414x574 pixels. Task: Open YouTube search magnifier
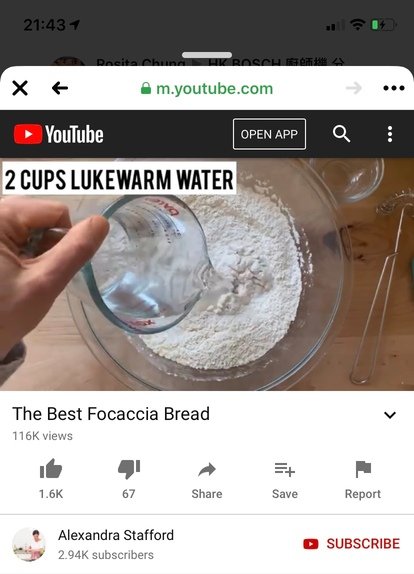pyautogui.click(x=341, y=134)
